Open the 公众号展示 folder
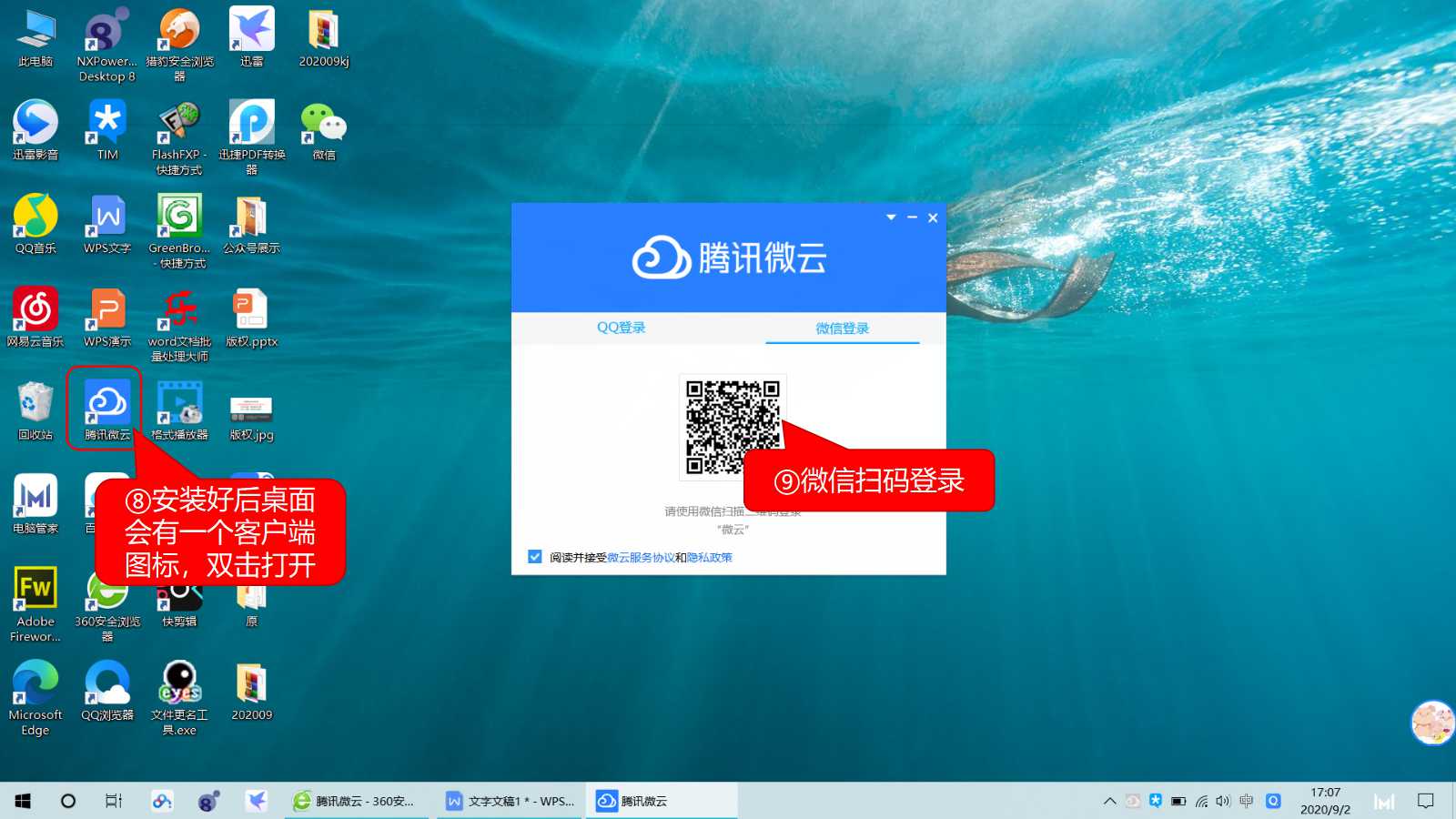The width and height of the screenshot is (1456, 819). click(x=251, y=225)
